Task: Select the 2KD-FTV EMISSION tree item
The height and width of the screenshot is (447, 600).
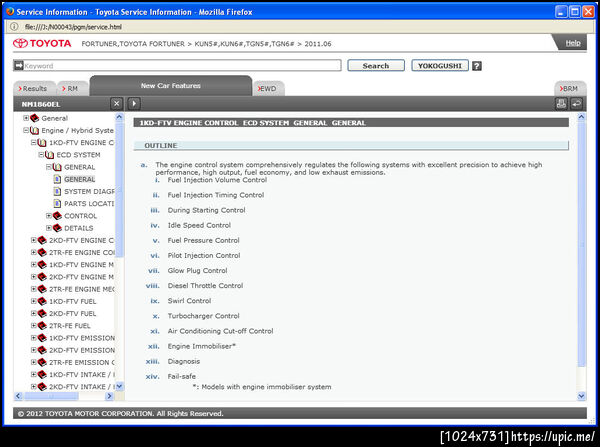Action: [82, 350]
